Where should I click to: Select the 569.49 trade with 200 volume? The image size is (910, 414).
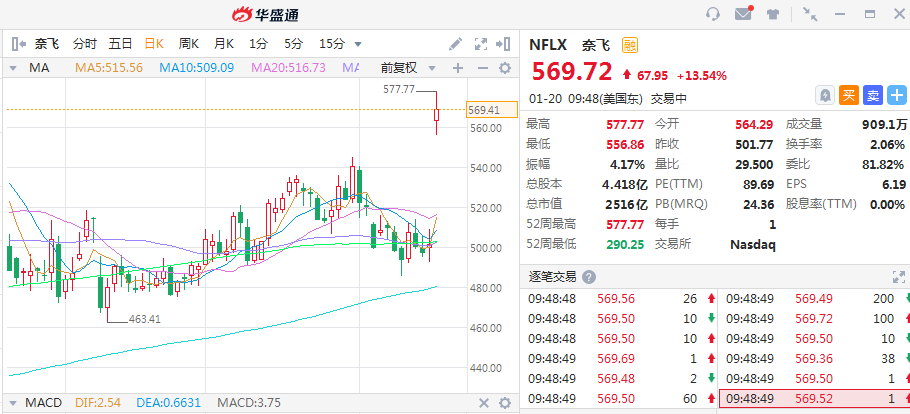tap(815, 299)
